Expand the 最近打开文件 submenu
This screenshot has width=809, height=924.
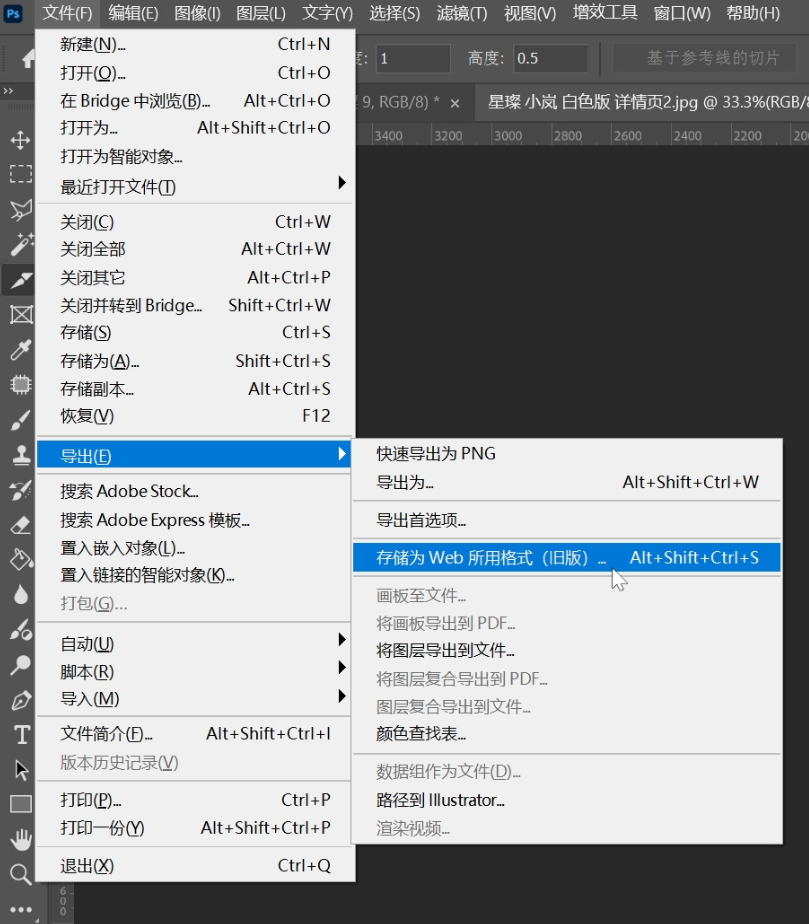point(195,187)
